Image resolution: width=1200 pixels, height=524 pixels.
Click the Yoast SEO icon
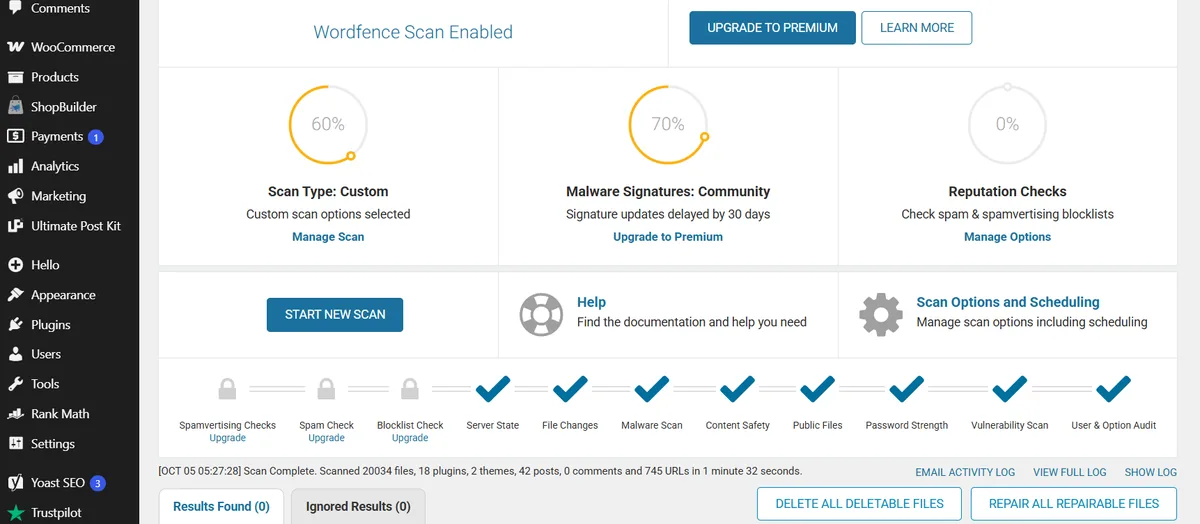tap(15, 483)
